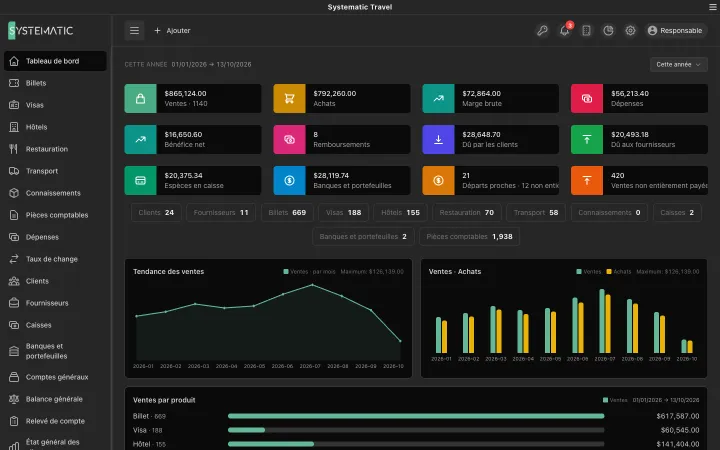Open Clients in sidebar
The image size is (720, 450).
point(55,281)
